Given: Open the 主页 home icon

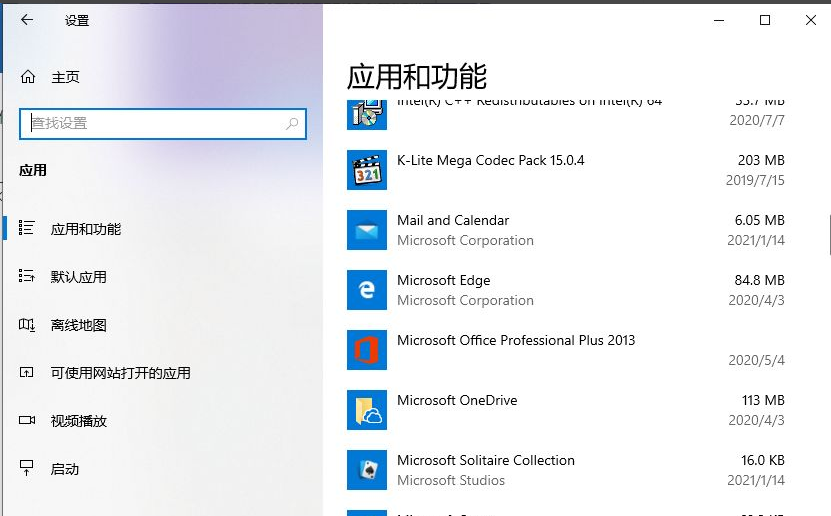Looking at the screenshot, I should pyautogui.click(x=28, y=77).
